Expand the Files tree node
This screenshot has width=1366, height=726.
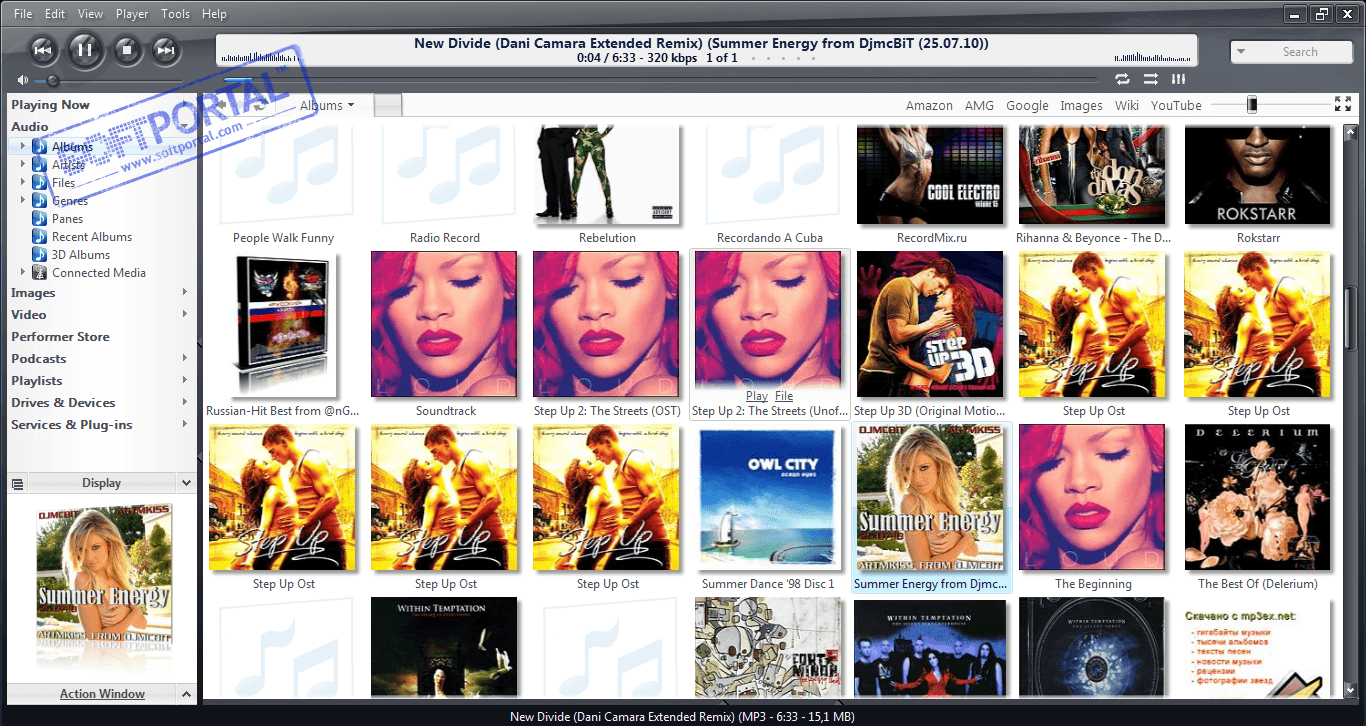pyautogui.click(x=23, y=182)
